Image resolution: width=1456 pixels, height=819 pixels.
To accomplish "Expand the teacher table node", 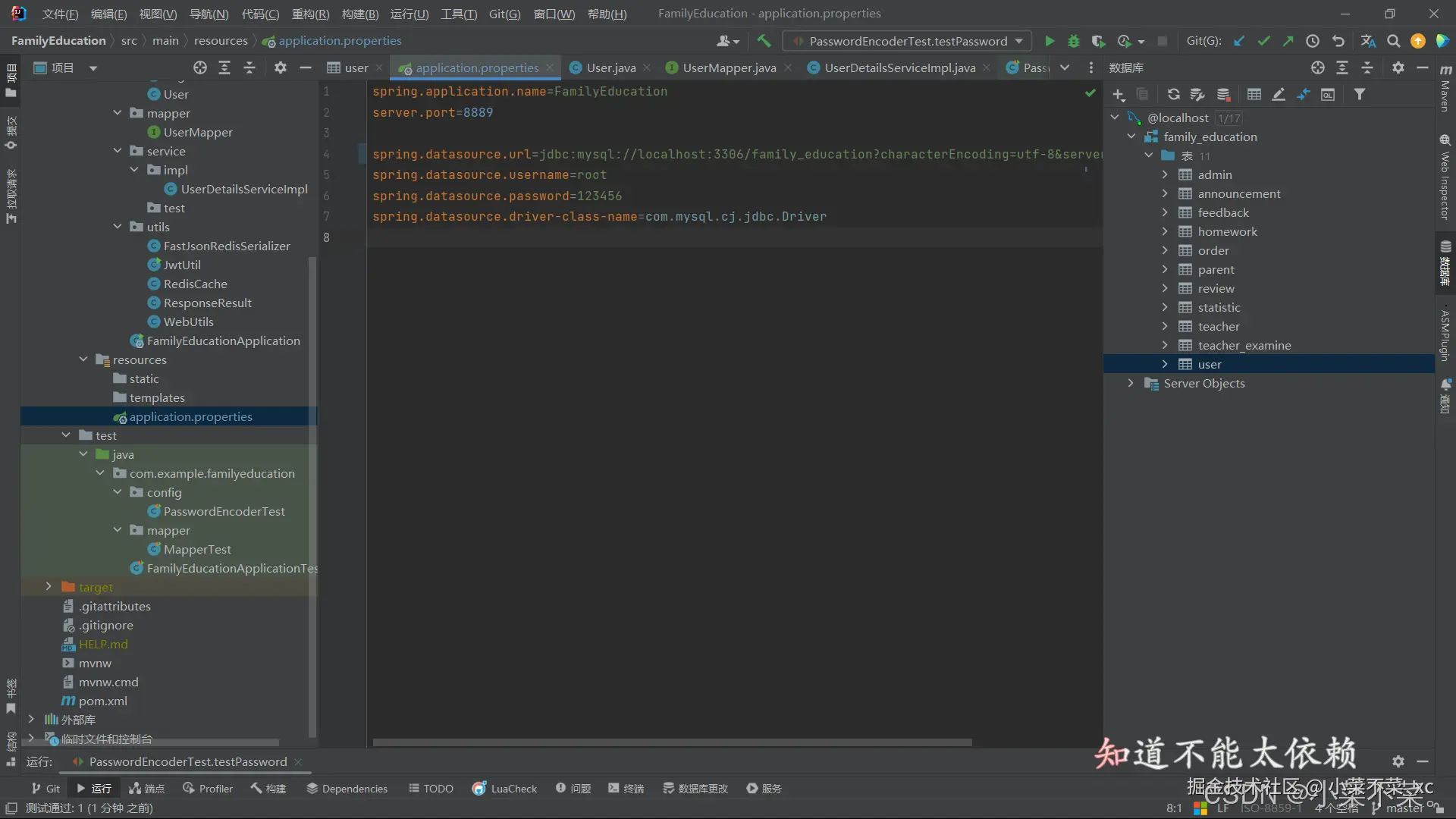I will click(x=1165, y=326).
